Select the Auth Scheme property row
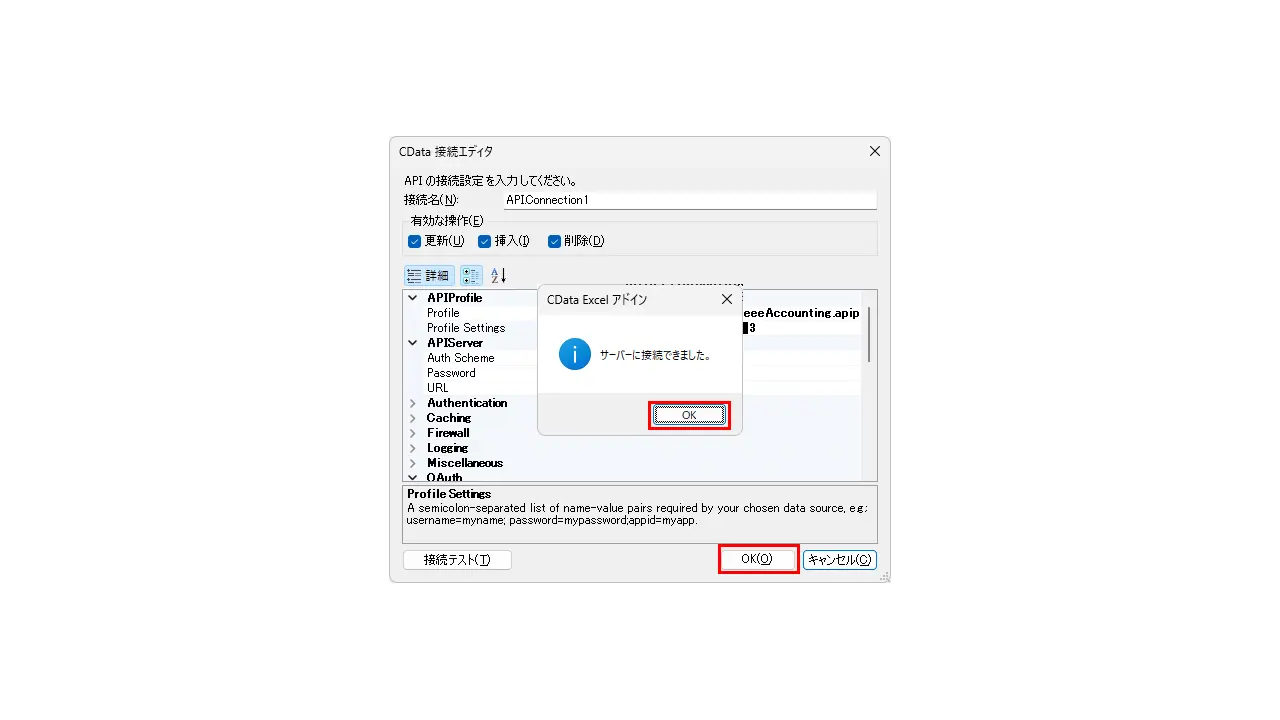This screenshot has height=720, width=1280. click(633, 358)
